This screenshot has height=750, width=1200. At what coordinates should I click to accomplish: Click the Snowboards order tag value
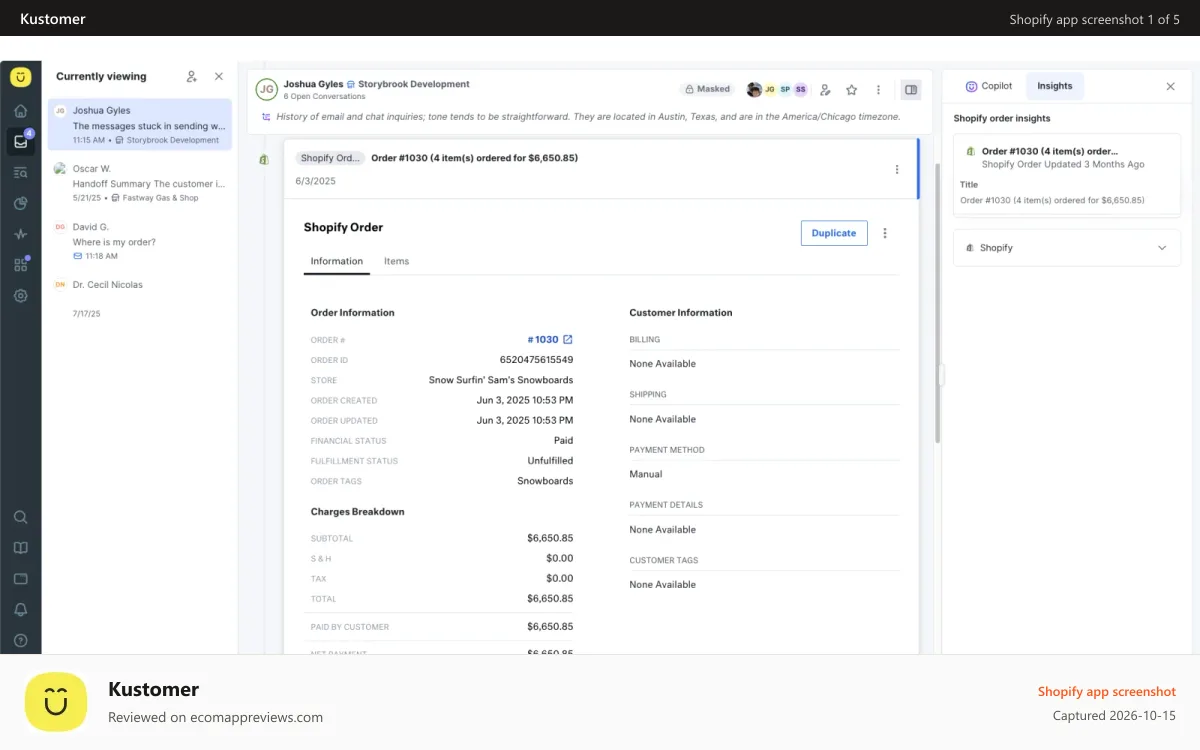tap(545, 481)
